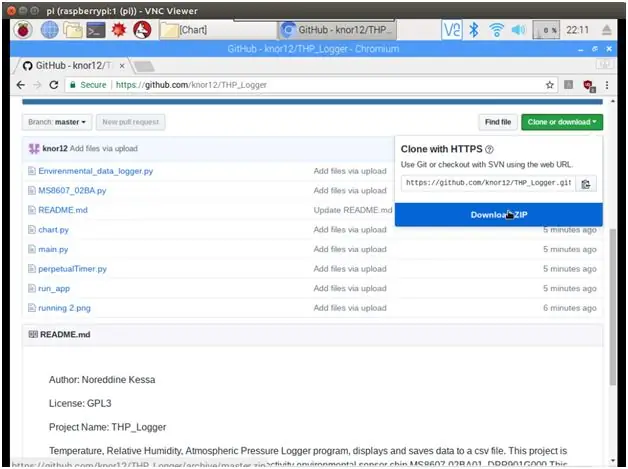The height and width of the screenshot is (469, 628).
Task: Open the commit message beside running 2.png
Action: coord(350,308)
